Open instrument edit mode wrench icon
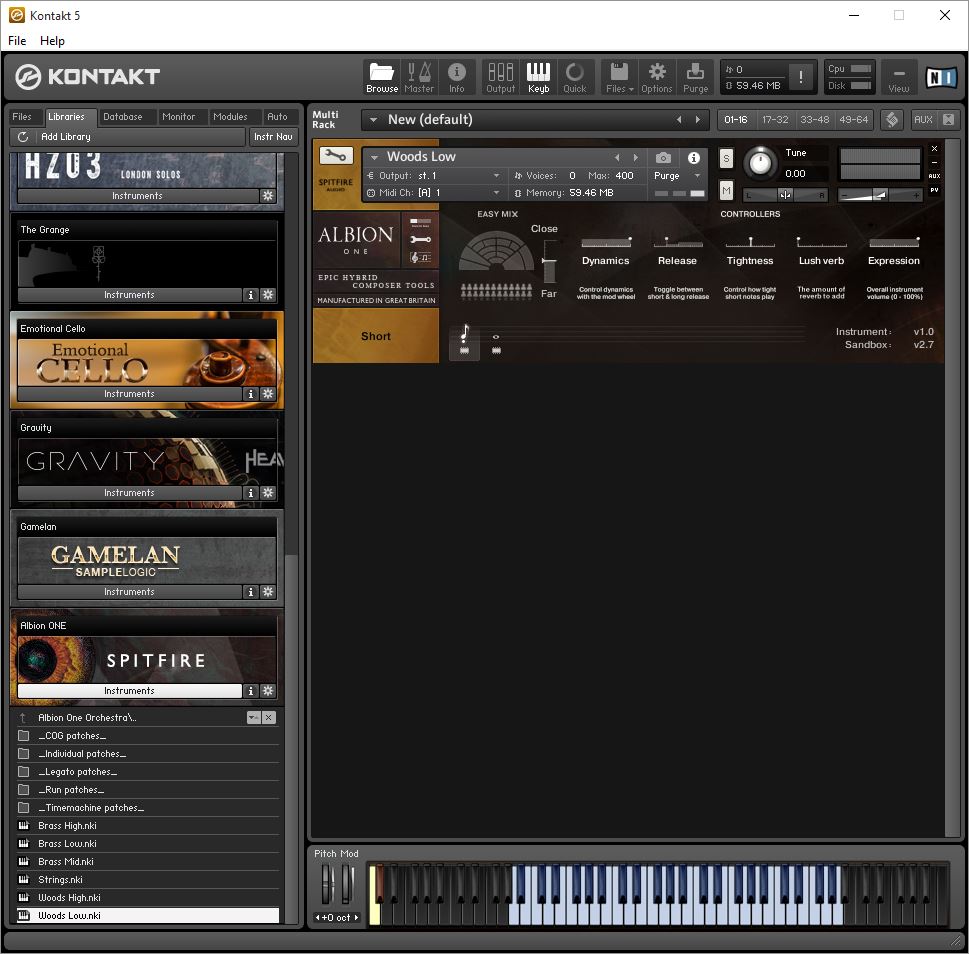Image resolution: width=969 pixels, height=954 pixels. click(x=336, y=155)
